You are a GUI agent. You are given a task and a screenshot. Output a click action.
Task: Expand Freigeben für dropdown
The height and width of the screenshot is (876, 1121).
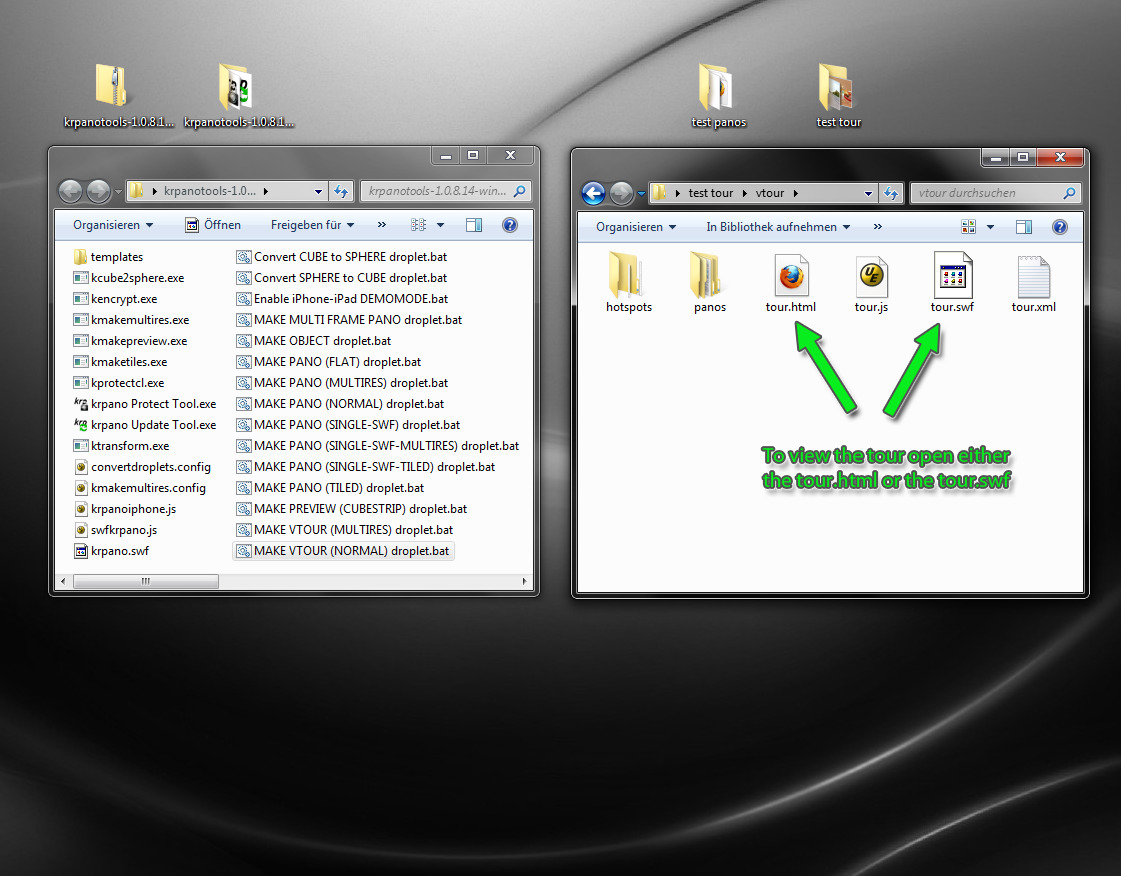click(x=312, y=225)
